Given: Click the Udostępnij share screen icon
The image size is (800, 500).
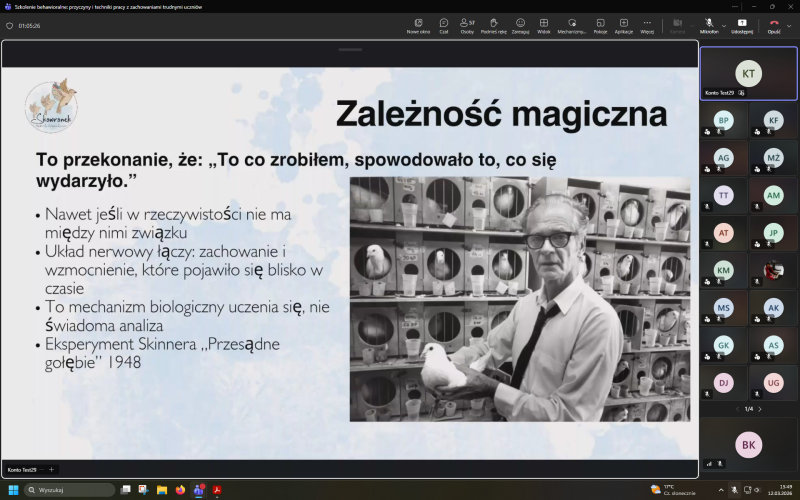Looking at the screenshot, I should 742,24.
